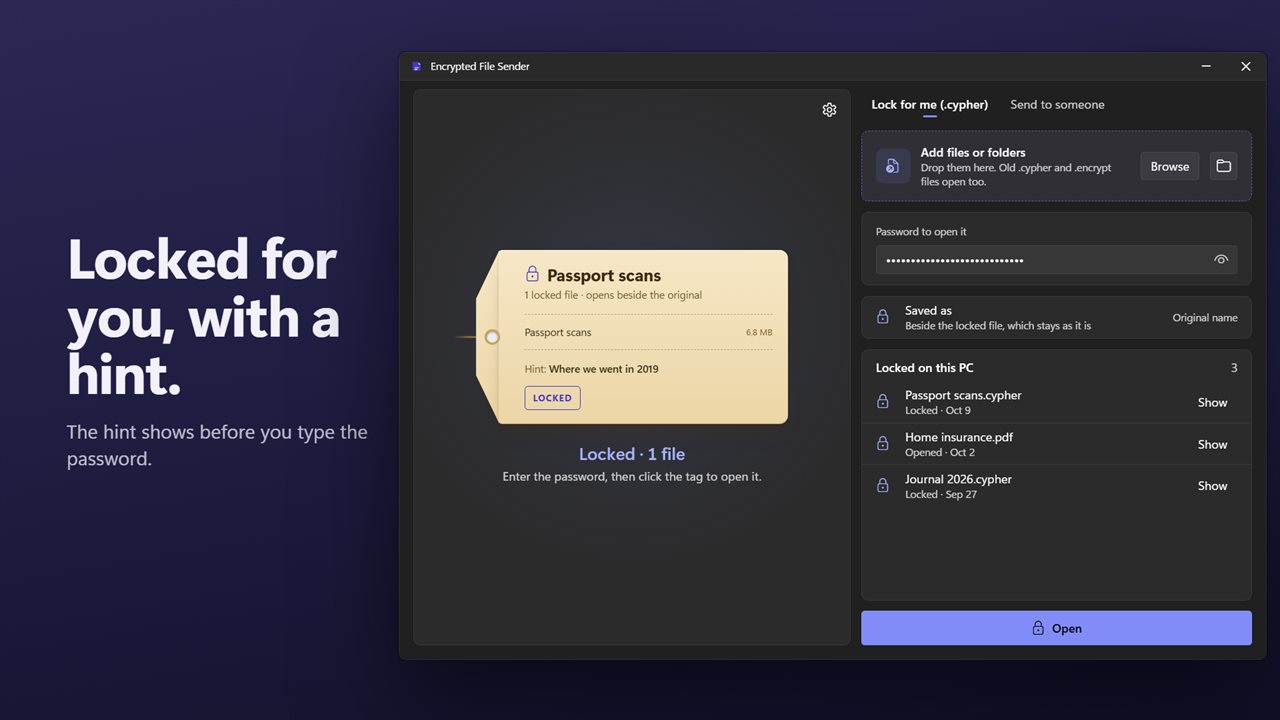This screenshot has height=720, width=1280.
Task: Select the Home insurance.pdf list entry
Action: [1056, 444]
